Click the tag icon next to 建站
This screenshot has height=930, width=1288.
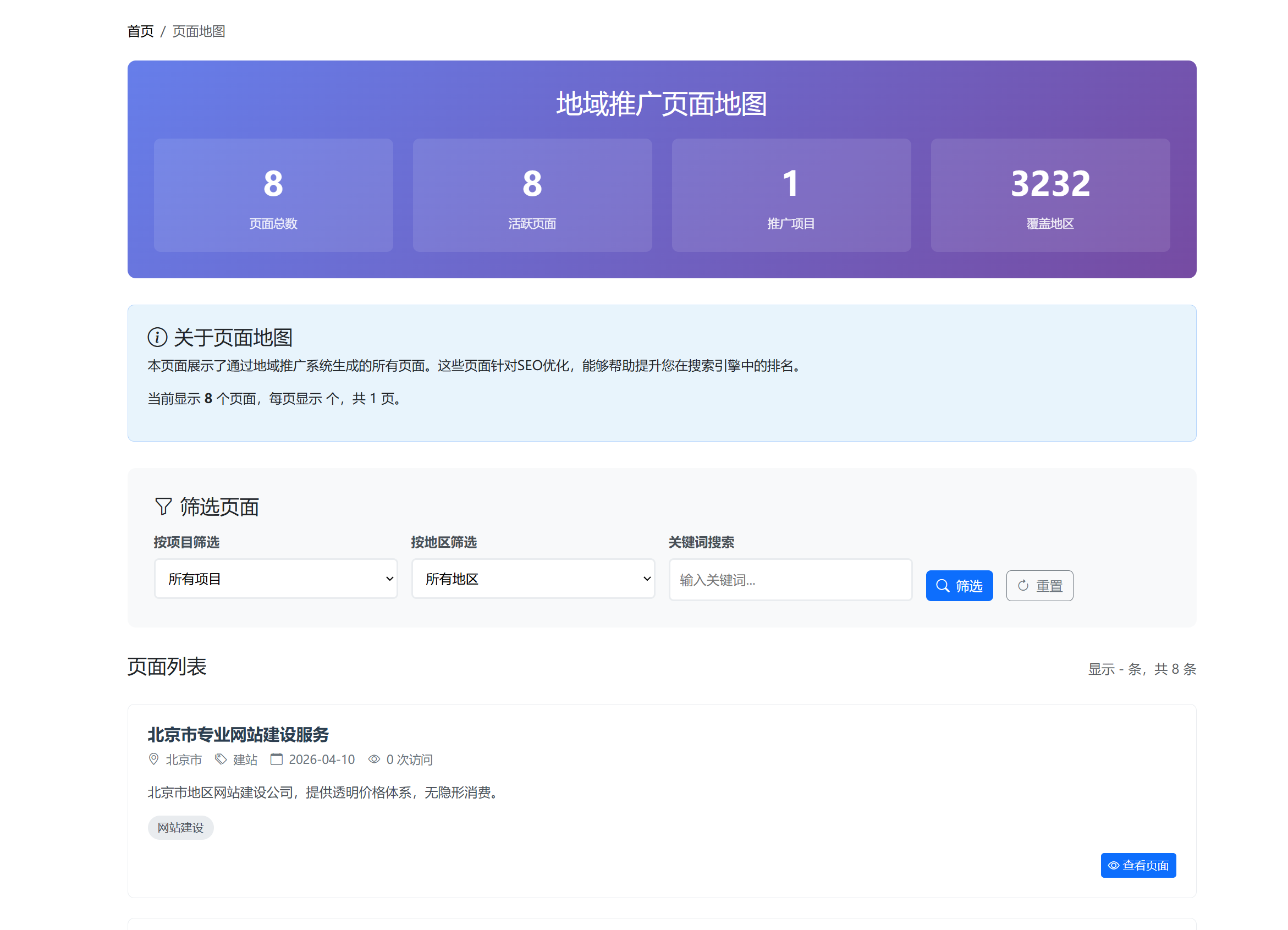coord(221,759)
